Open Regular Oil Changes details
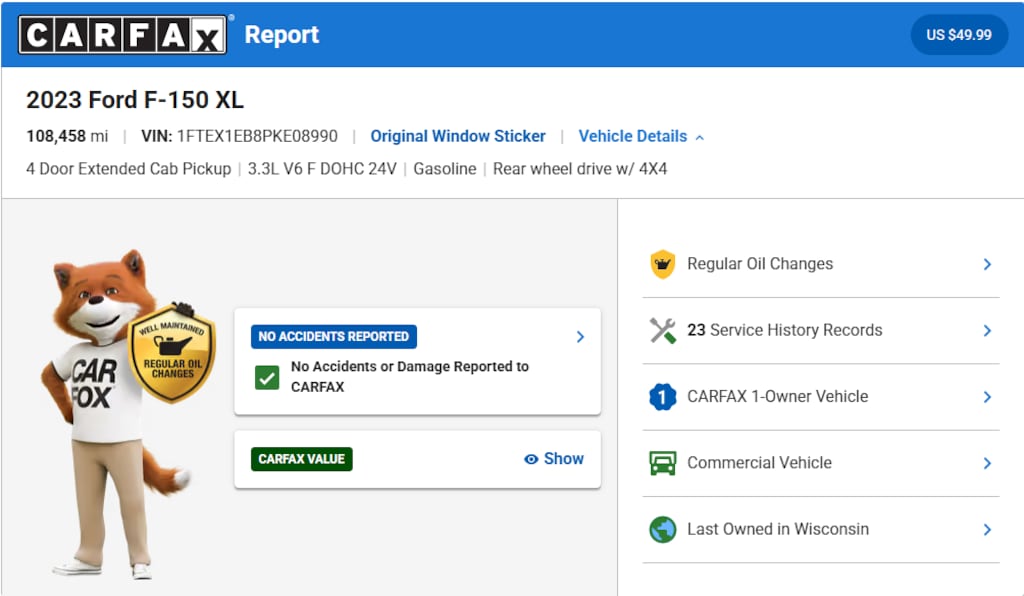The height and width of the screenshot is (596, 1024). pyautogui.click(x=821, y=264)
